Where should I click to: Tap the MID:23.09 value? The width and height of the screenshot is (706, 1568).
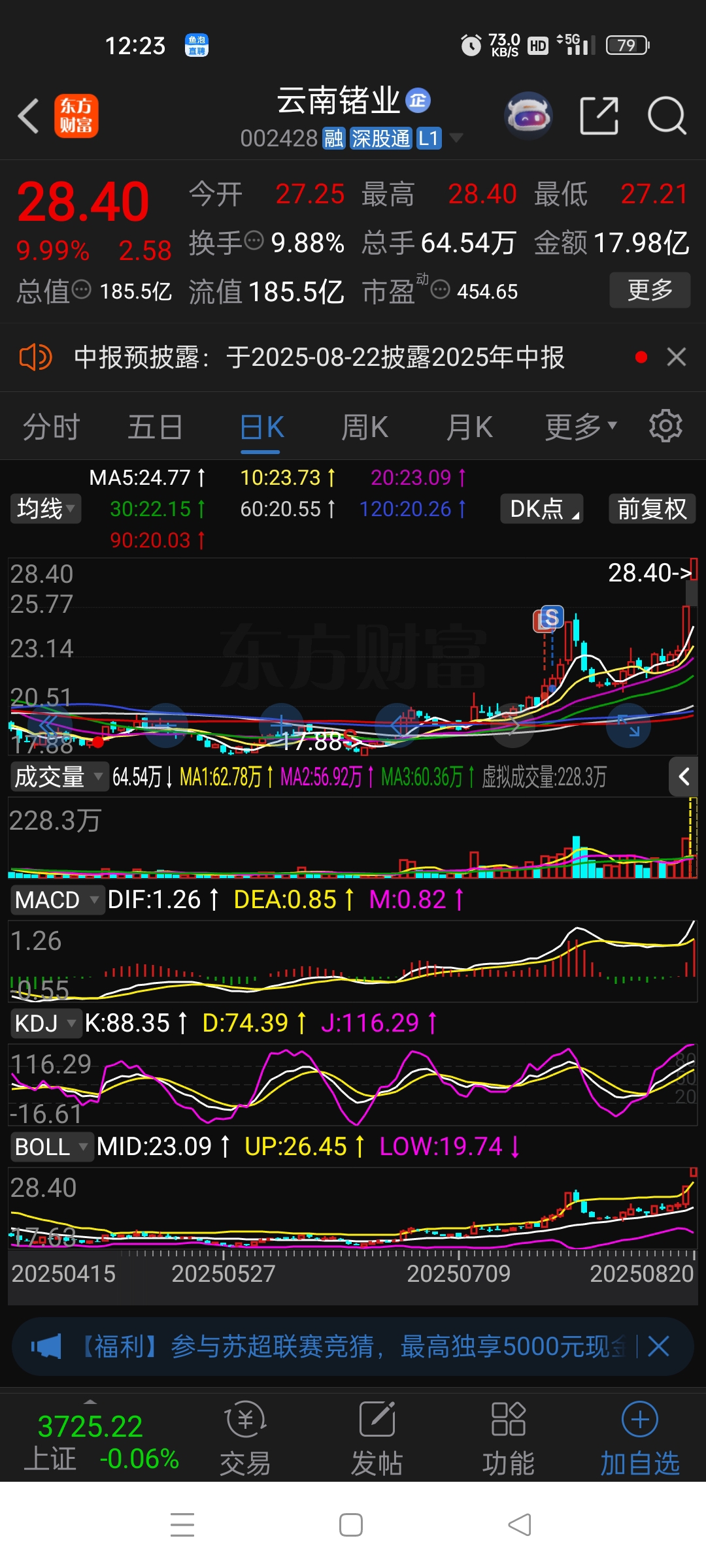(163, 1147)
